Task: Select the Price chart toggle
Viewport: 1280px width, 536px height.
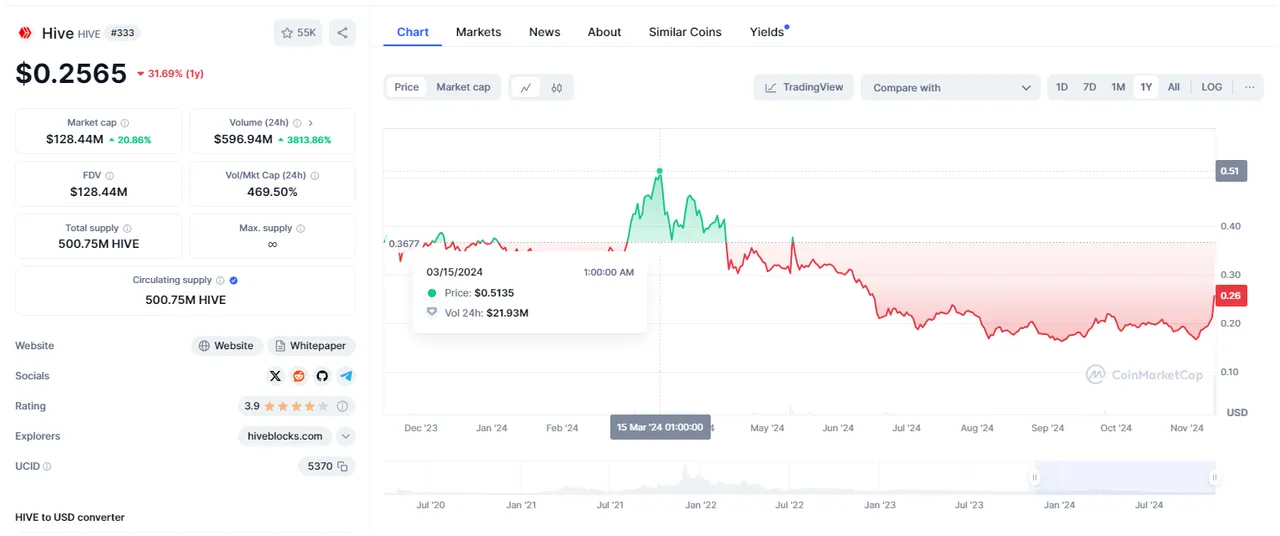Action: coord(407,87)
